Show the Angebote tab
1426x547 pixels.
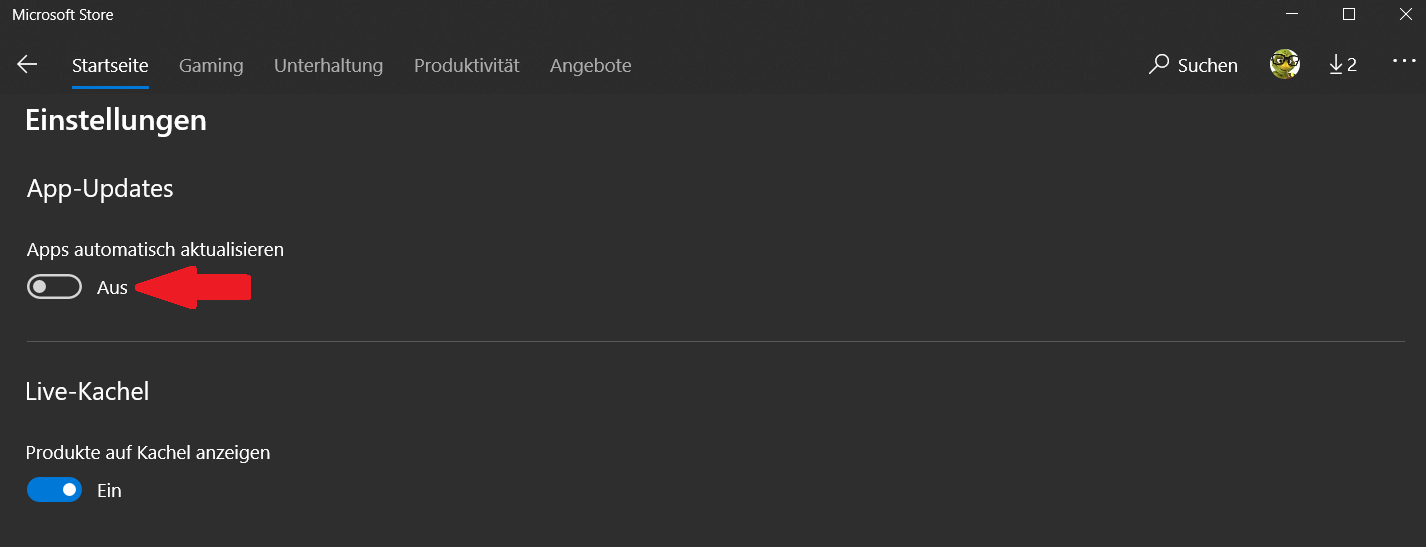pyautogui.click(x=591, y=66)
